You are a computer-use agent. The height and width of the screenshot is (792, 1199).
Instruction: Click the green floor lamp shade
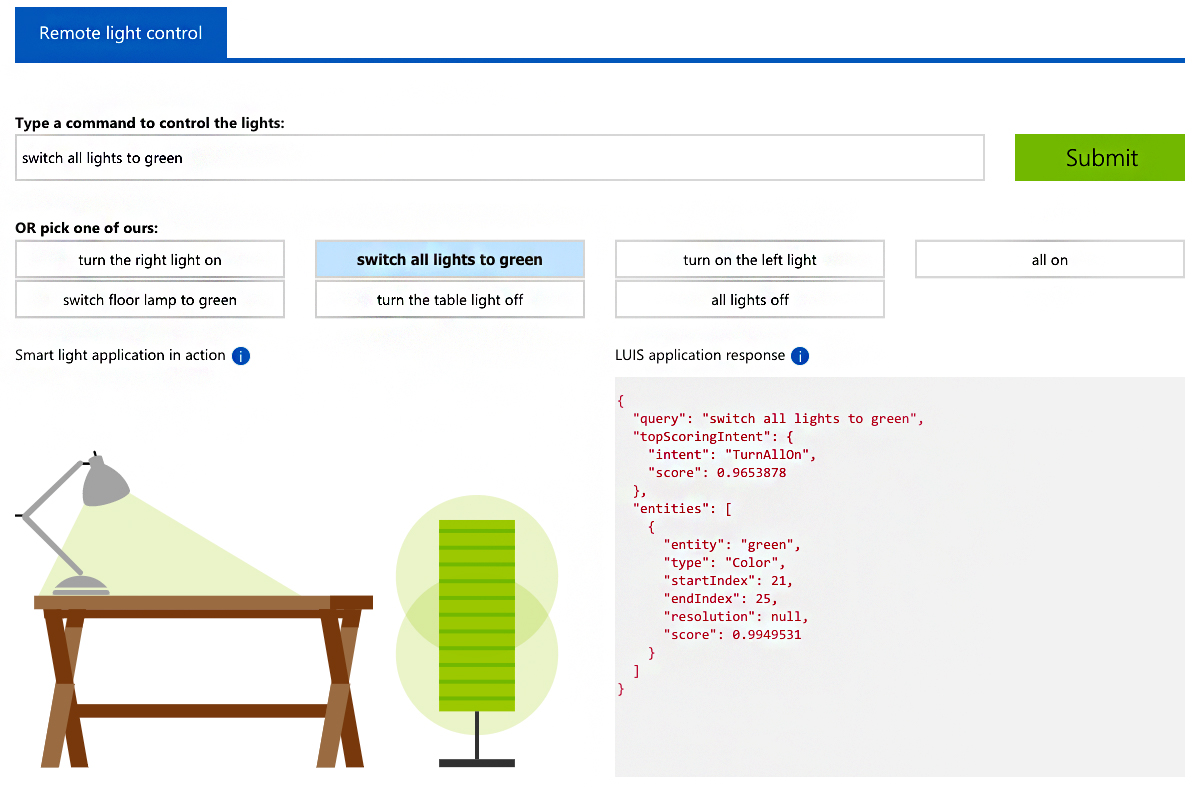[x=477, y=615]
